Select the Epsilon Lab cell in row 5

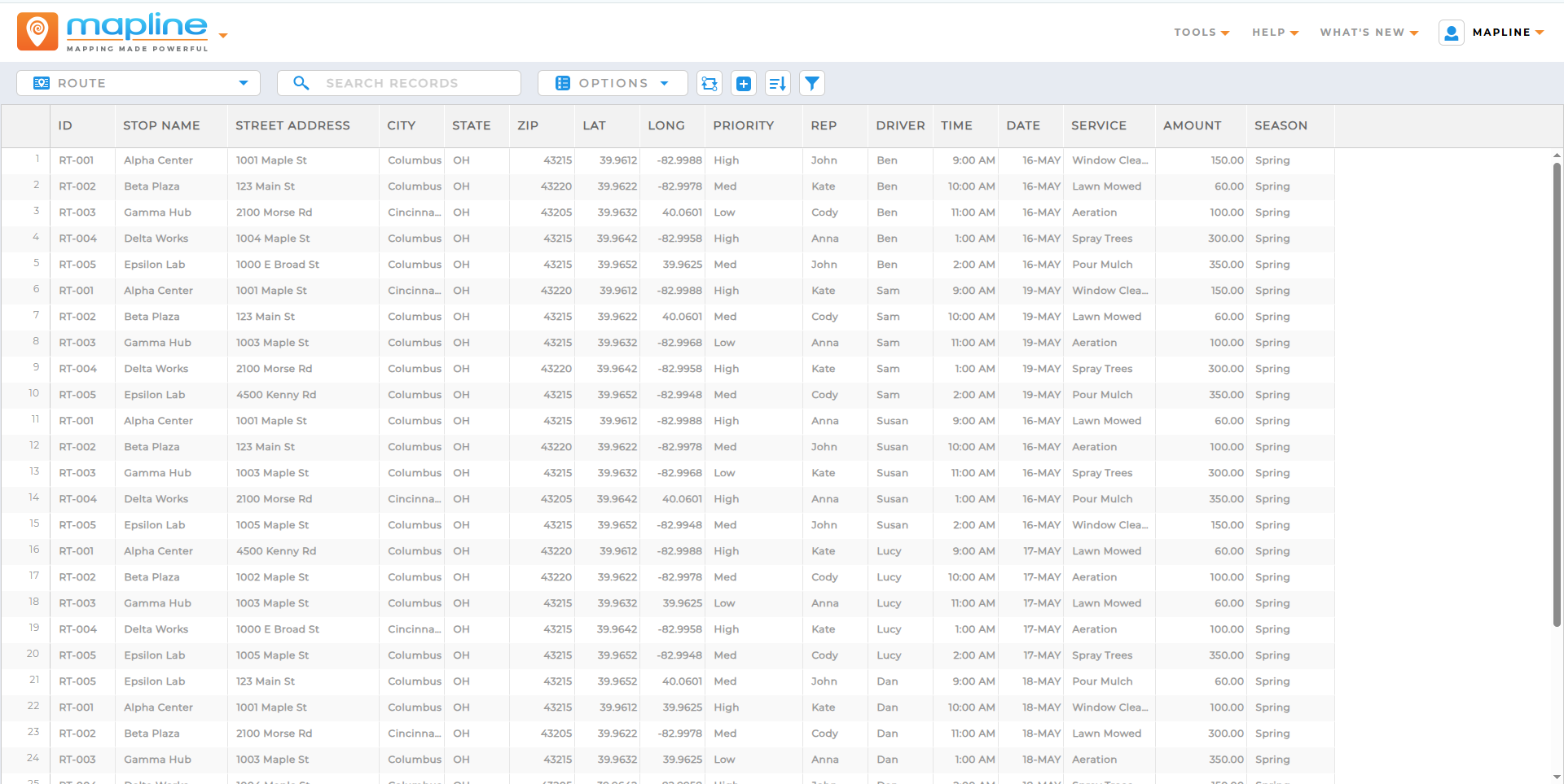pyautogui.click(x=155, y=264)
